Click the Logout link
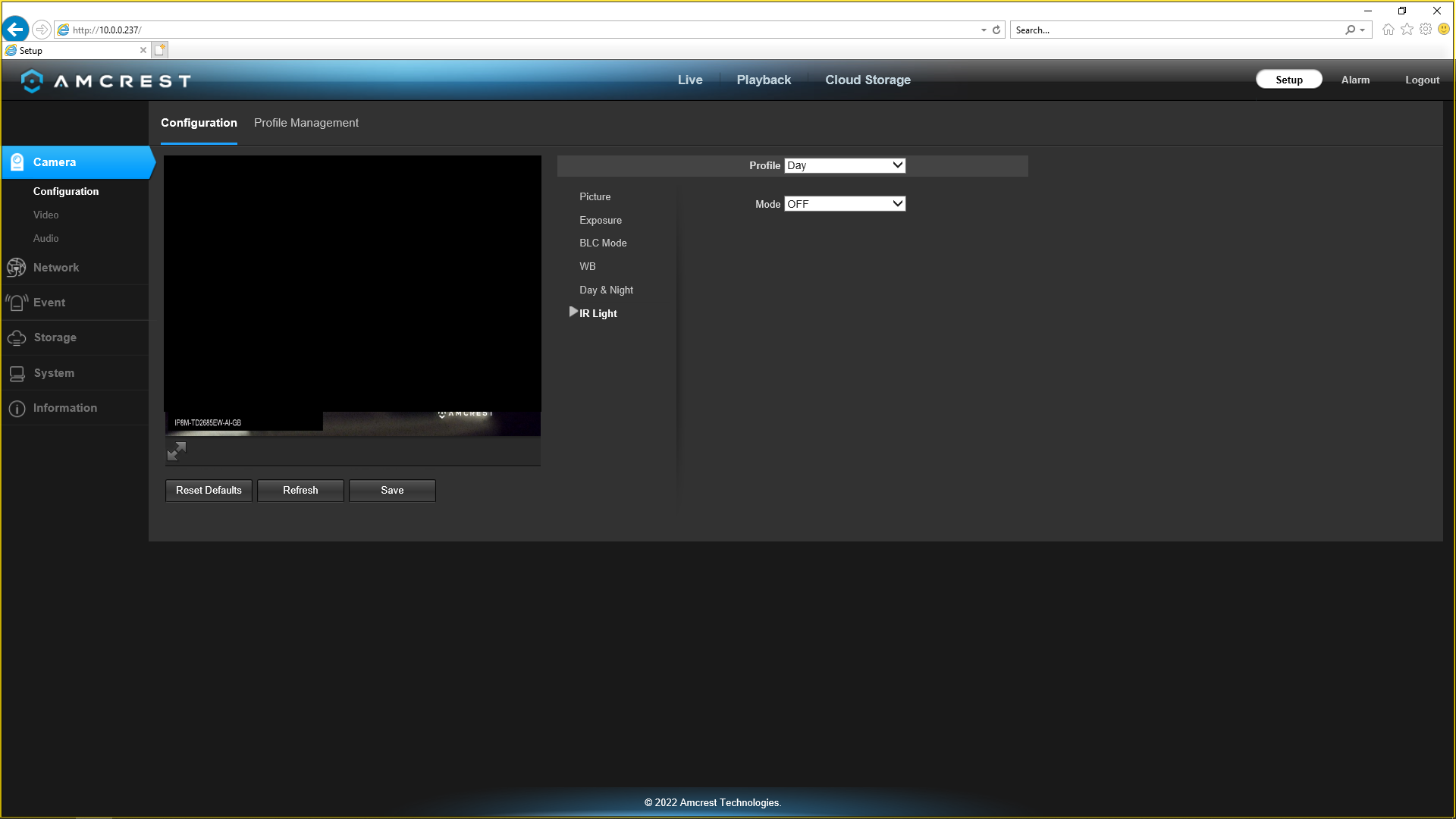This screenshot has height=819, width=1456. [1422, 80]
